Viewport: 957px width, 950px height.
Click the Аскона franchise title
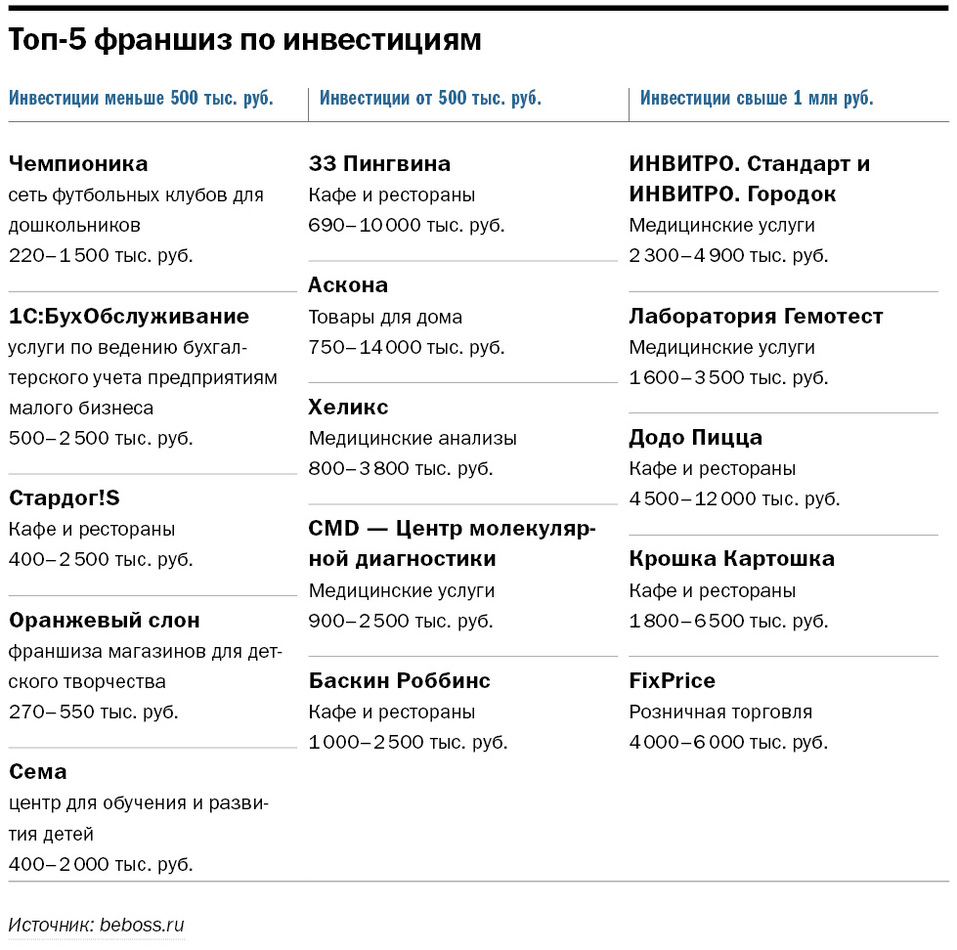(x=348, y=285)
